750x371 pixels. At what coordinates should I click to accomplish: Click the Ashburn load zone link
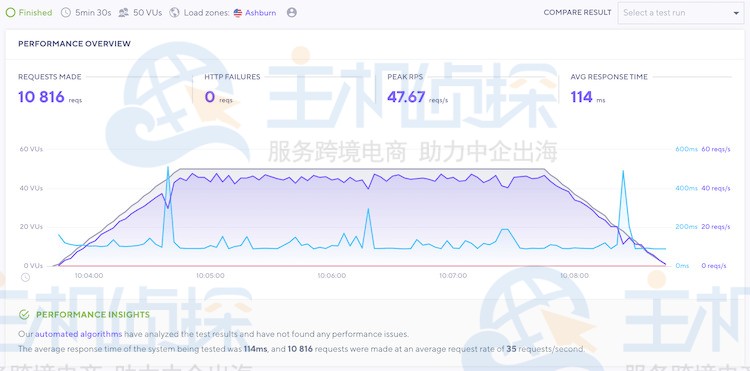[261, 13]
